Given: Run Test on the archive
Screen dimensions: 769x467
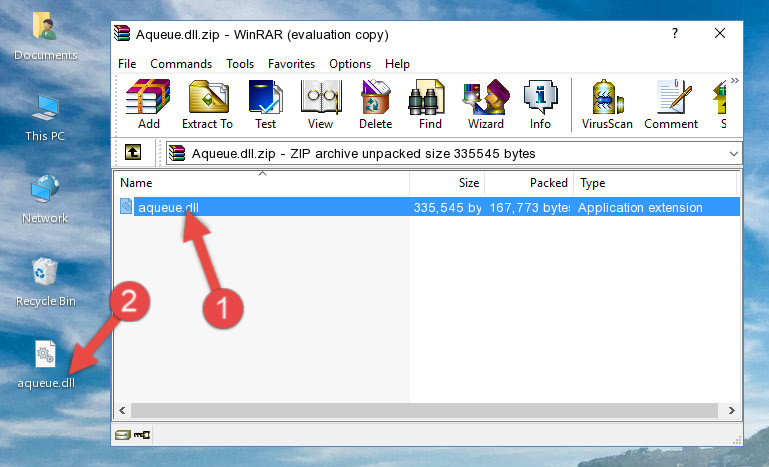Looking at the screenshot, I should pos(265,104).
